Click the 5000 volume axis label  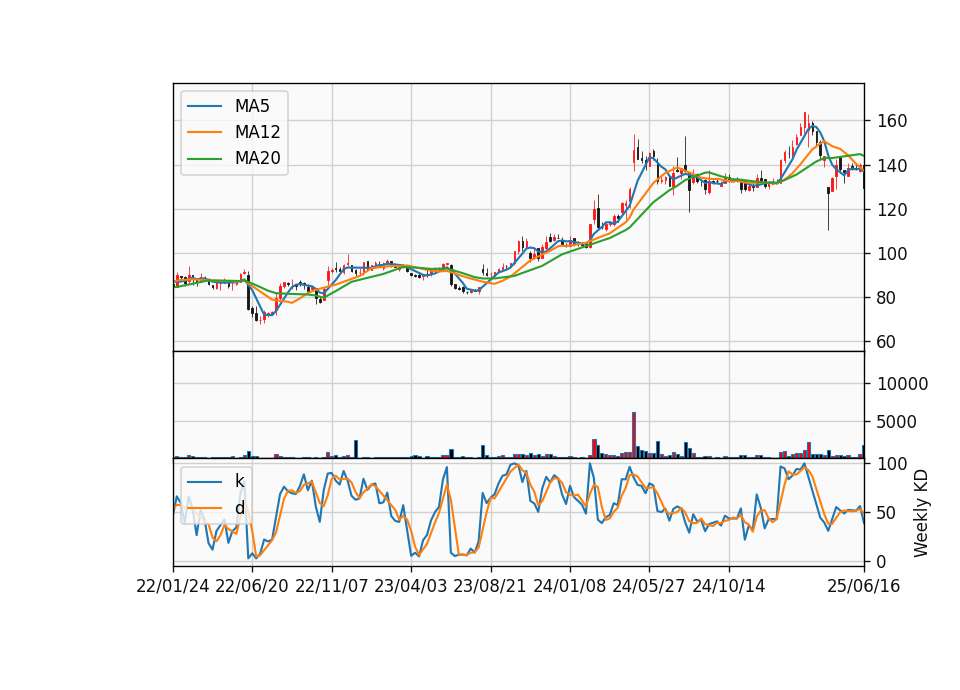[x=898, y=422]
